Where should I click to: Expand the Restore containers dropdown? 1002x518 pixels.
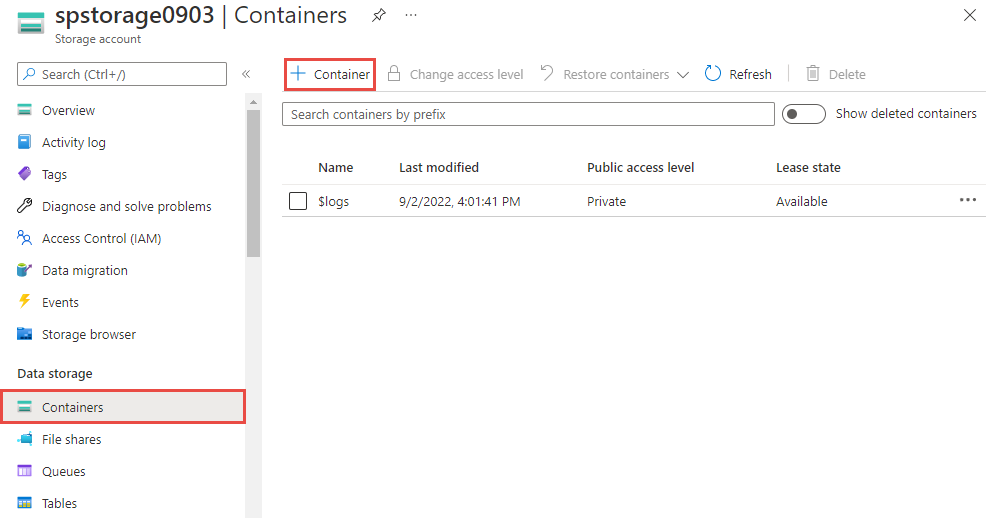click(683, 75)
